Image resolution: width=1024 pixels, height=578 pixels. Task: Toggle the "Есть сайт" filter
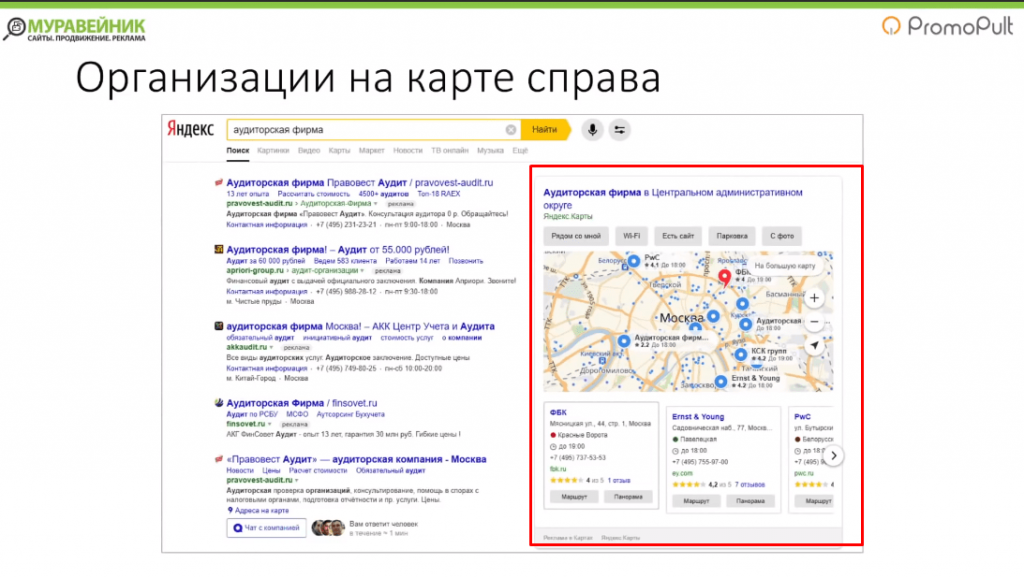pyautogui.click(x=678, y=236)
